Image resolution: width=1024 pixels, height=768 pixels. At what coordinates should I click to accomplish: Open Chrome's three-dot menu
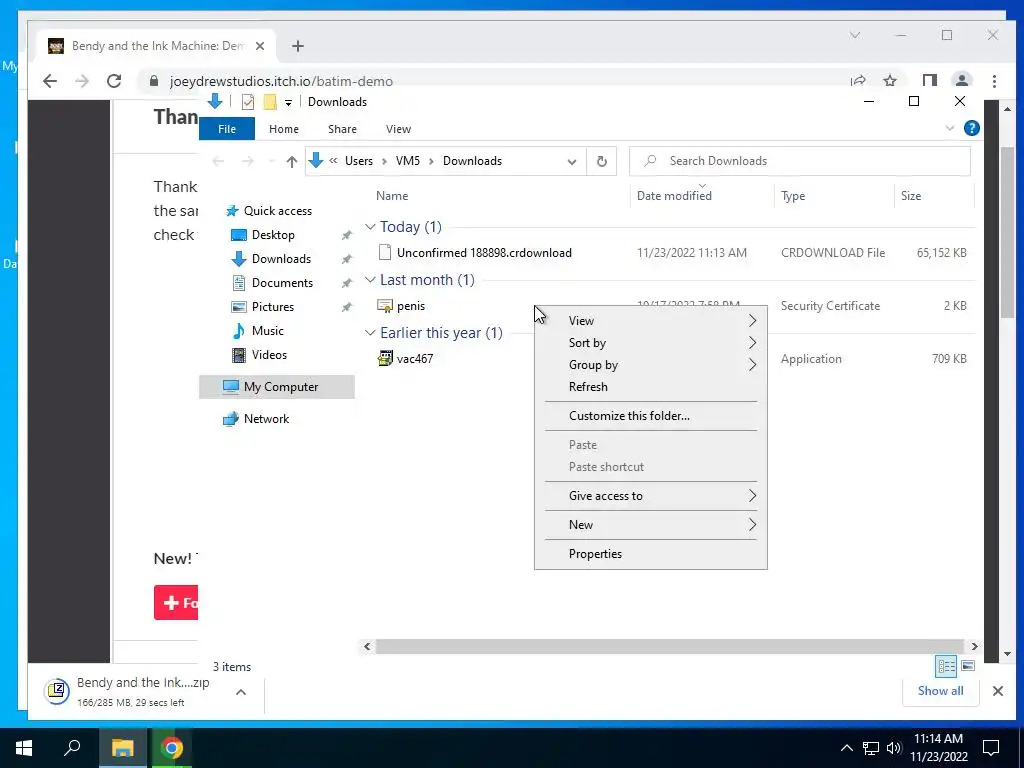994,81
